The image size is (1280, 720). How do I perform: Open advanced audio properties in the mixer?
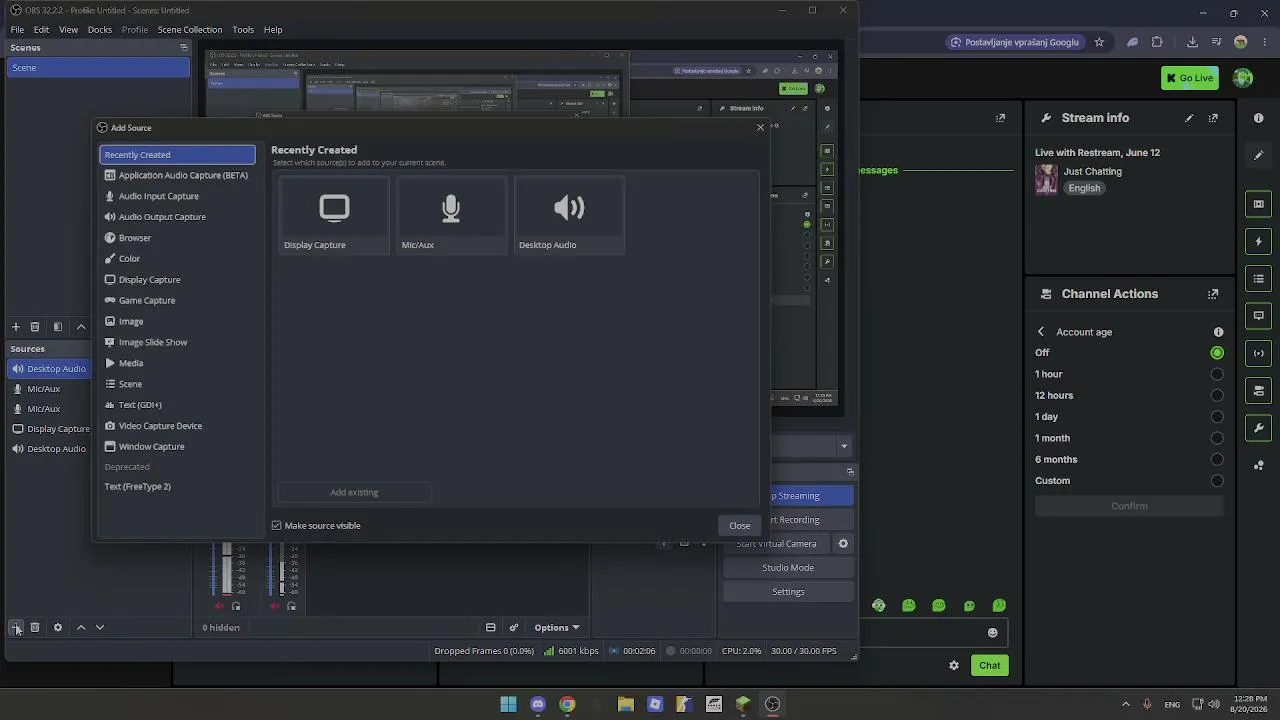(x=514, y=628)
